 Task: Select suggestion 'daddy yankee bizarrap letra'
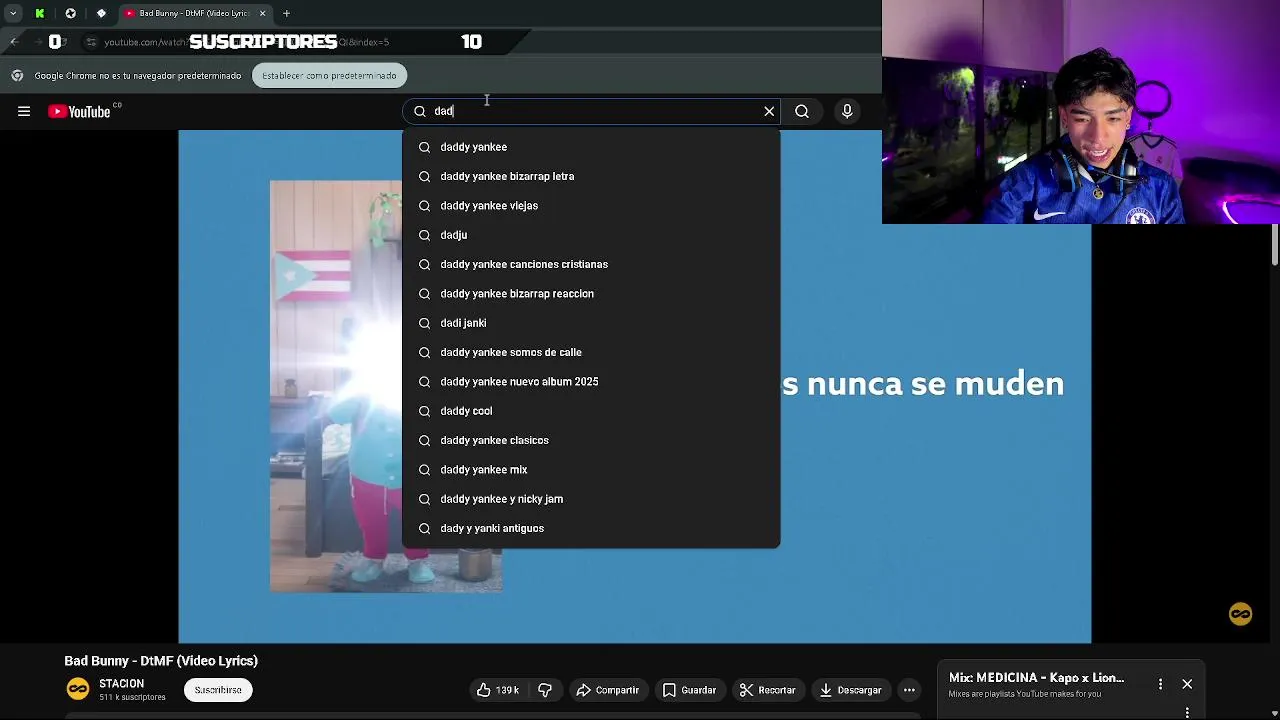591,176
